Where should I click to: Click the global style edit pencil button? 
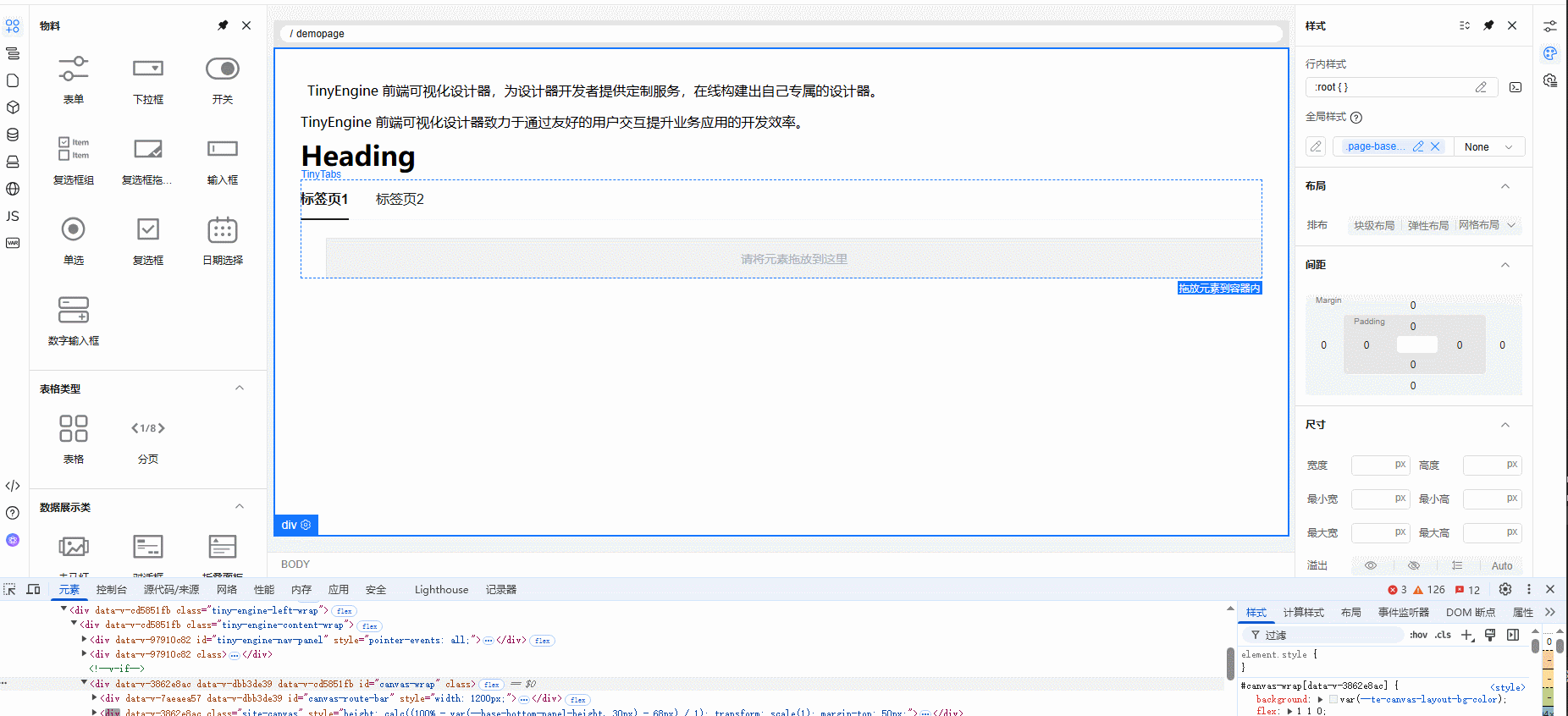coord(1316,146)
